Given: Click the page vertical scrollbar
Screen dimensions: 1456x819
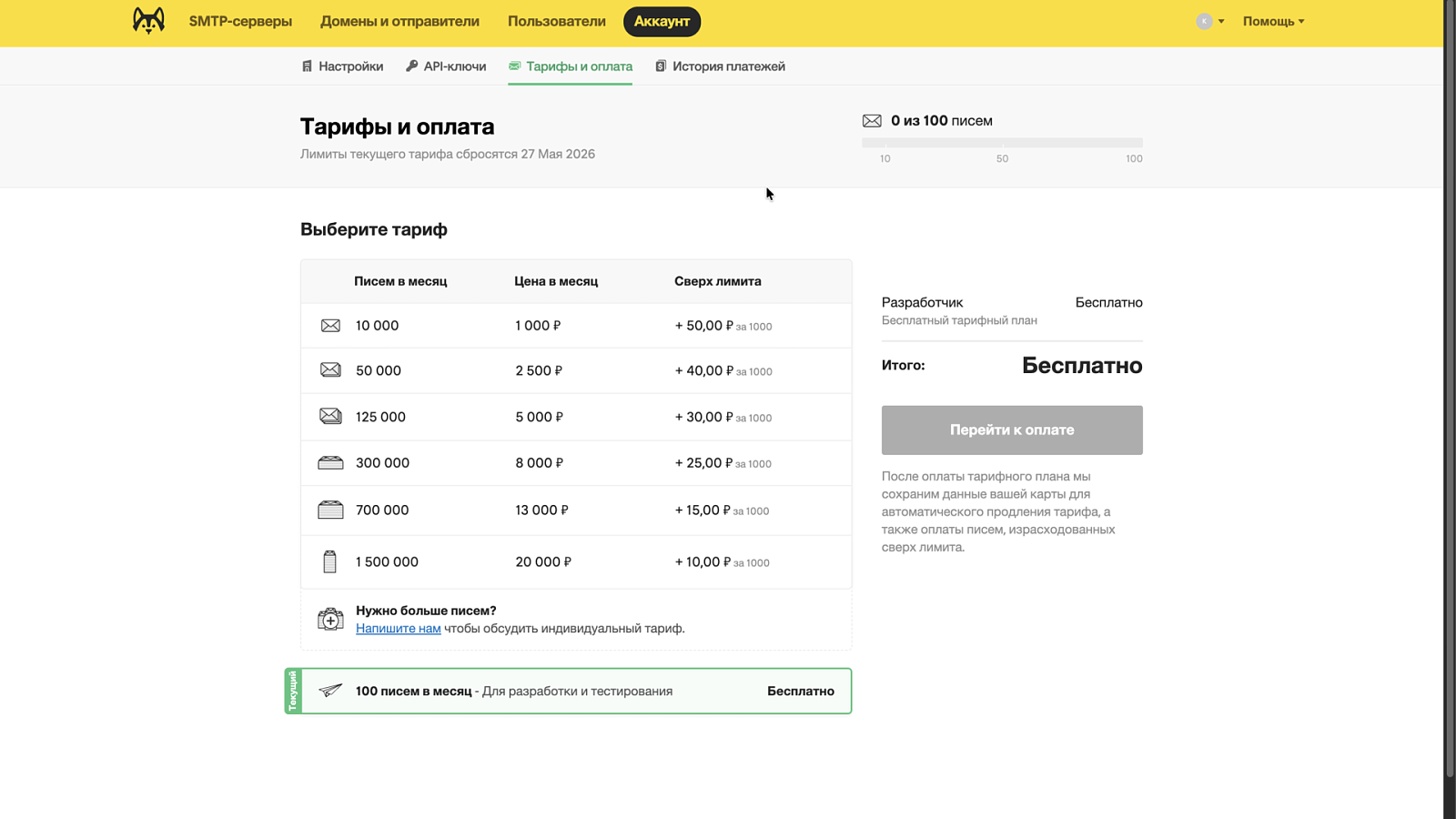Looking at the screenshot, I should click(1450, 389).
